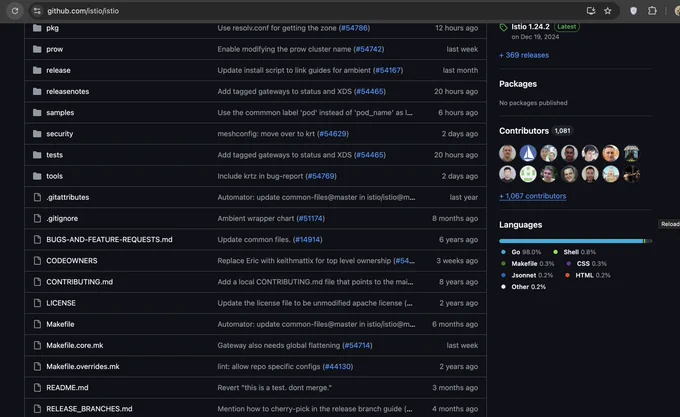Image resolution: width=680 pixels, height=417 pixels.
Task: Open the browser extensions puzzle icon
Action: pyautogui.click(x=652, y=11)
